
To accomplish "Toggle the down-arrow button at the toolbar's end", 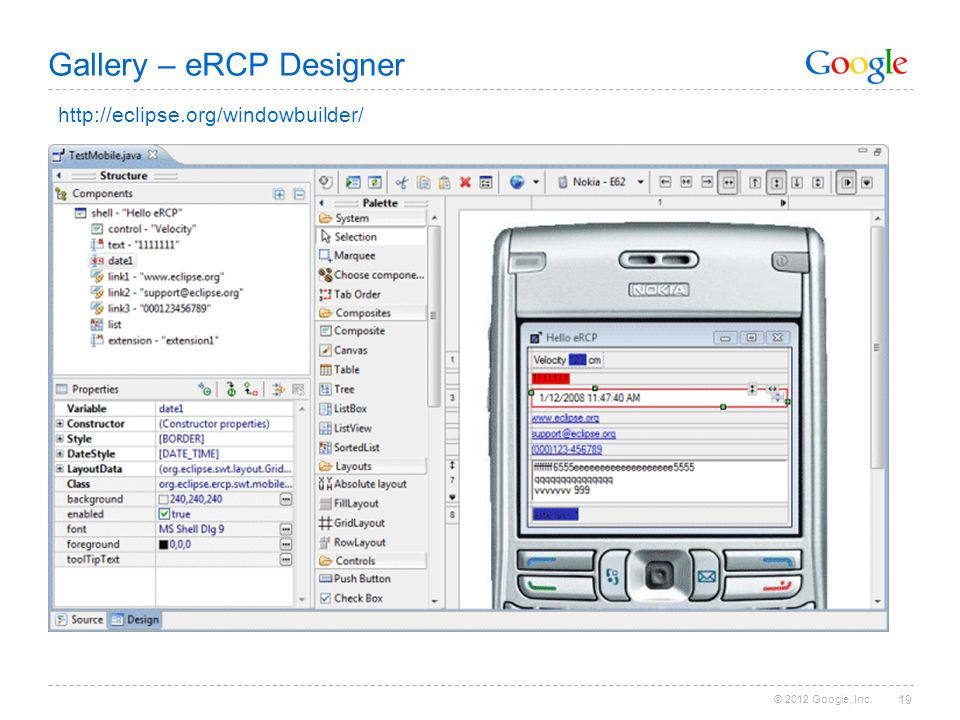I will 867,182.
